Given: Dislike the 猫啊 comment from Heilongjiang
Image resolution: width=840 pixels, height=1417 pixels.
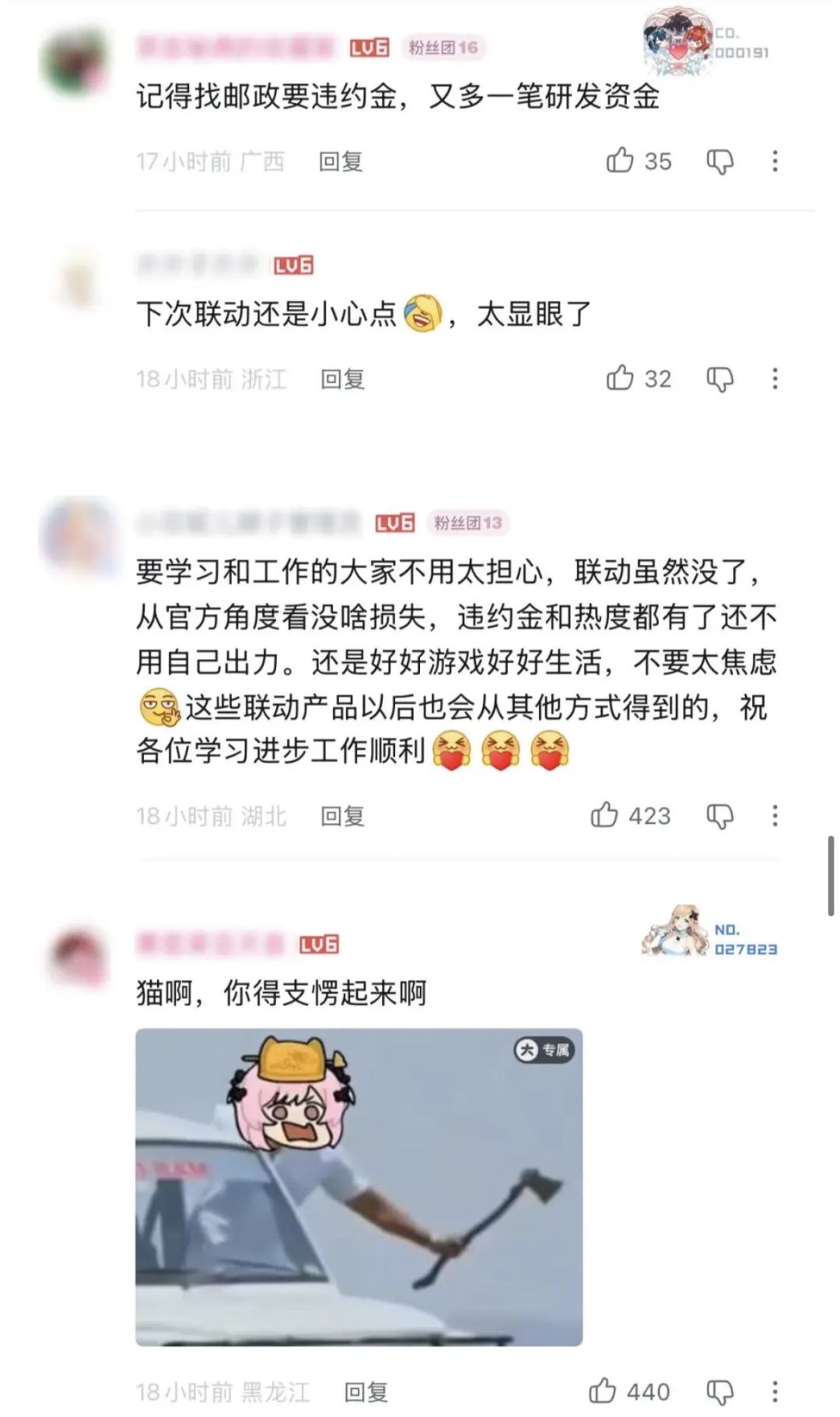Looking at the screenshot, I should [719, 1392].
